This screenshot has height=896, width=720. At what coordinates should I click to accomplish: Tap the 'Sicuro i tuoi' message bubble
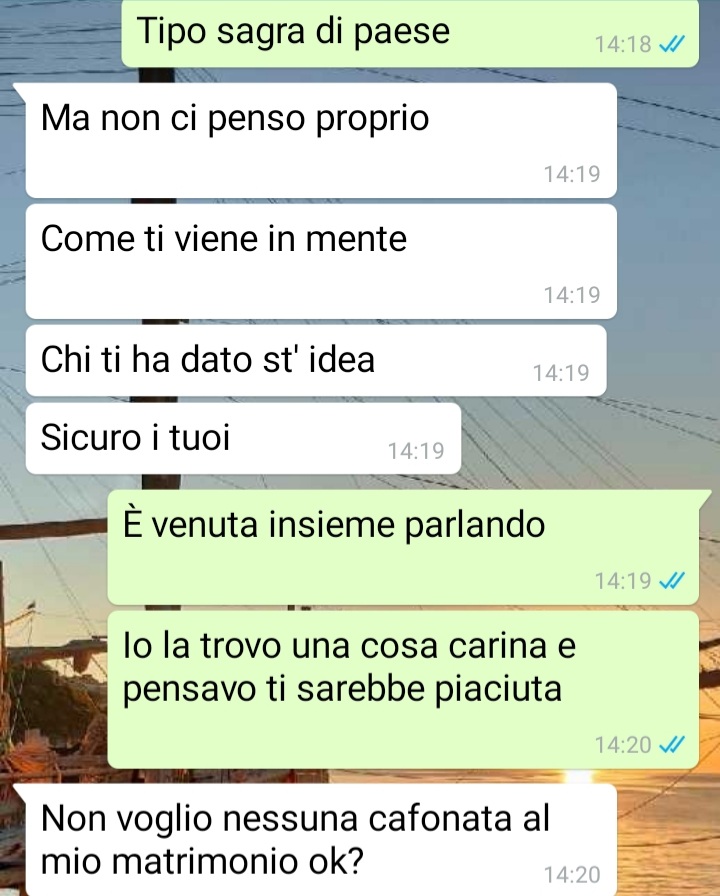coord(243,438)
